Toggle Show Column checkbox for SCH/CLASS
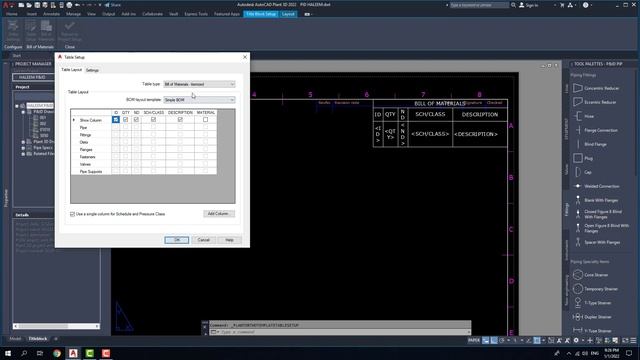Image resolution: width=640 pixels, height=360 pixels. click(153, 120)
